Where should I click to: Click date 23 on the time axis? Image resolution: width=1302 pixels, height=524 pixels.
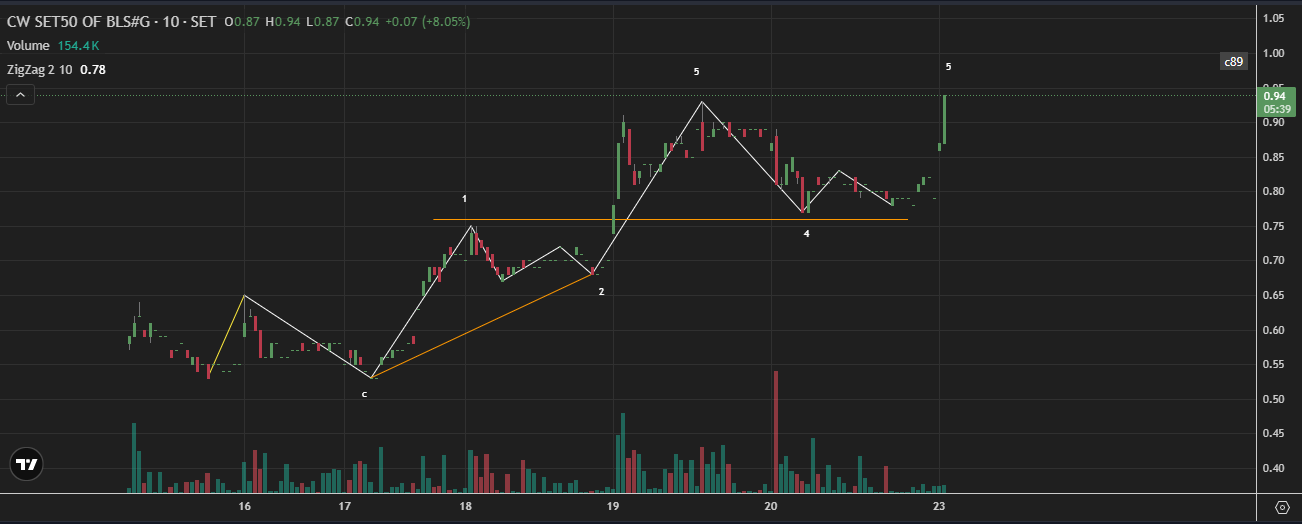point(939,508)
